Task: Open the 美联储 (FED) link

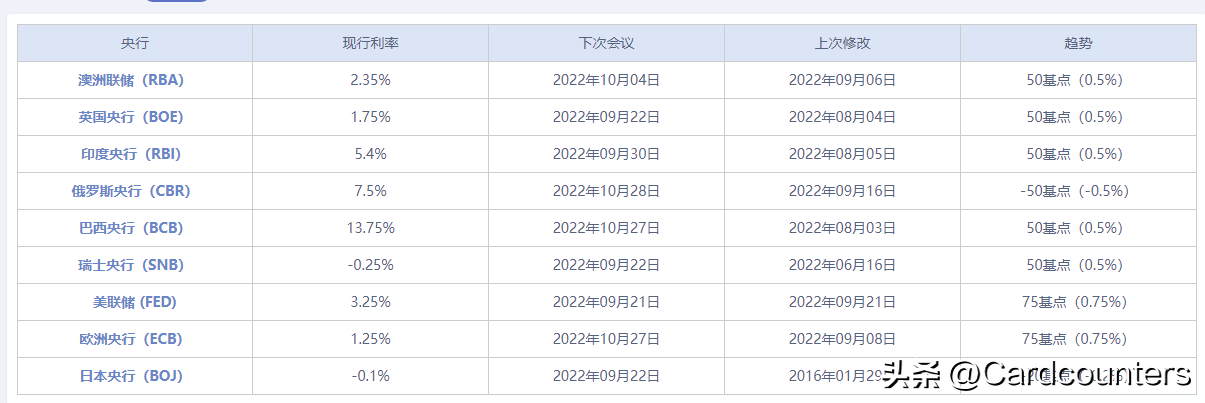Action: pos(135,302)
